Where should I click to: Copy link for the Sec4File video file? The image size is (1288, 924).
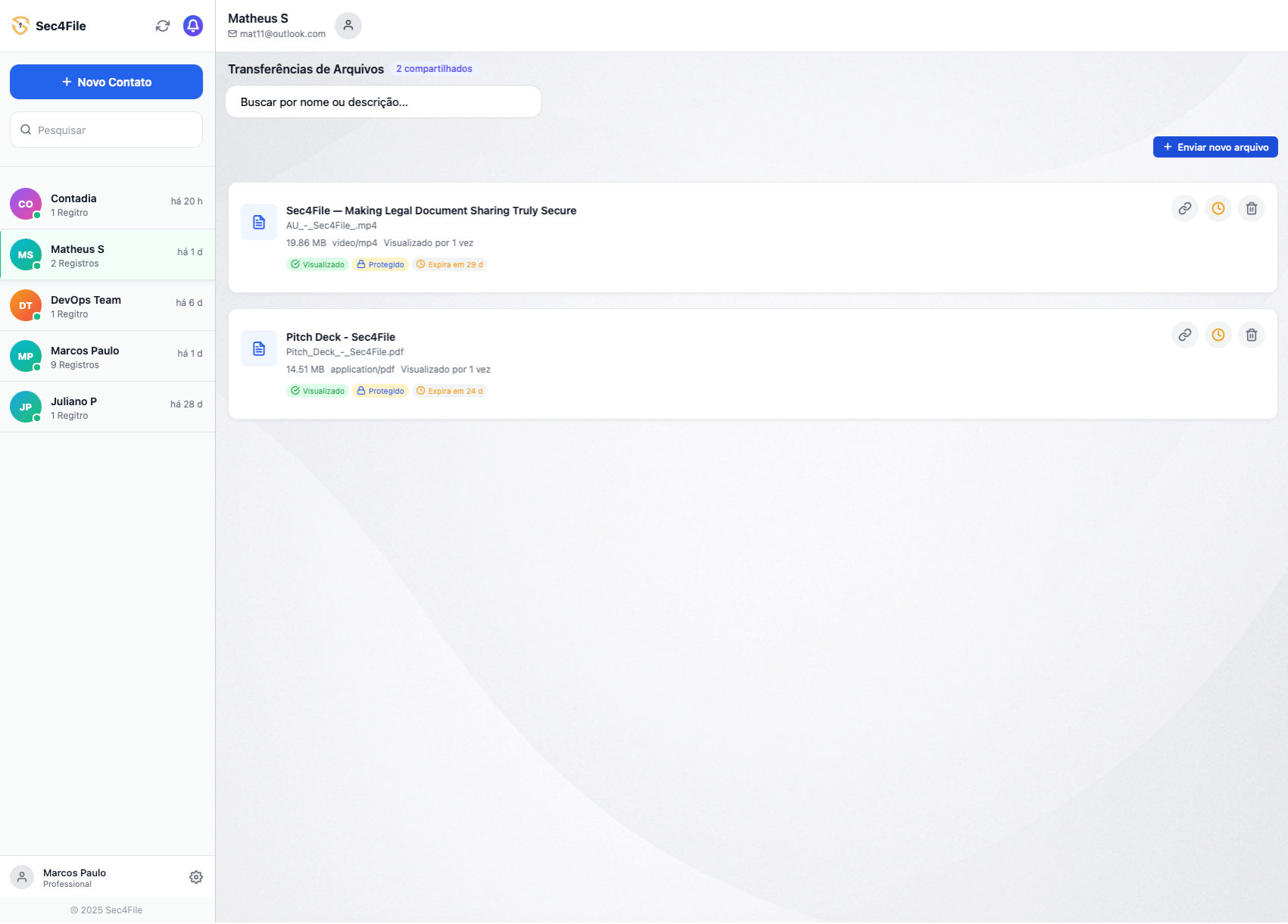[1184, 208]
